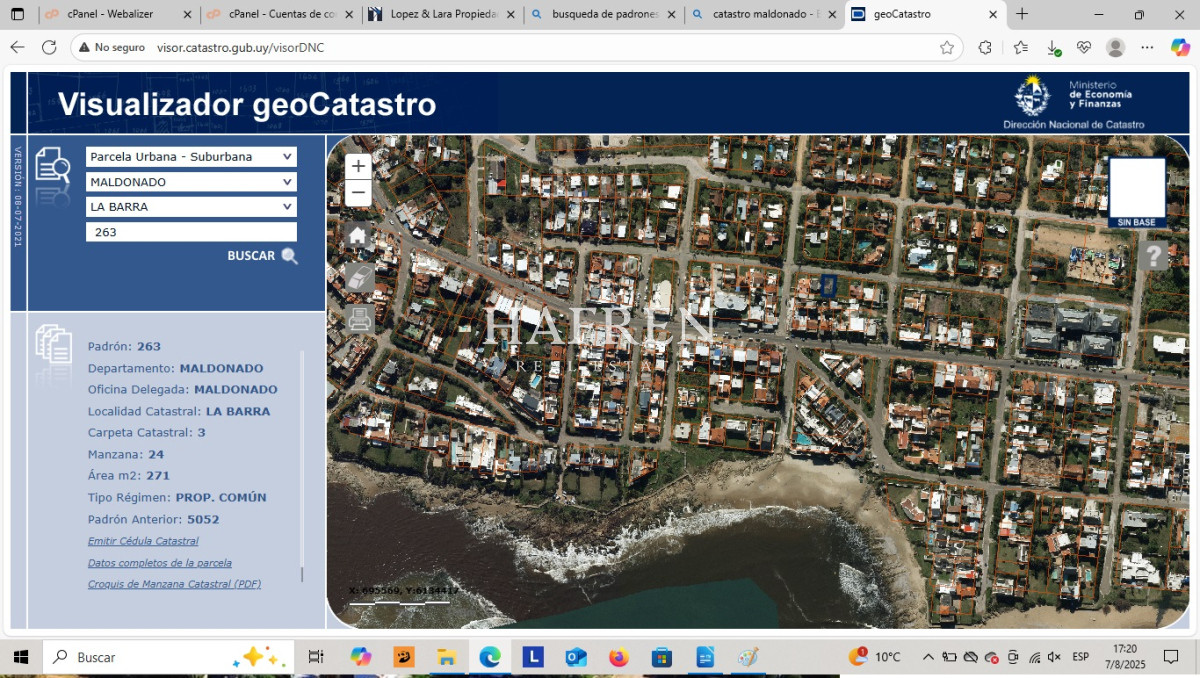The height and width of the screenshot is (678, 1200).
Task: Launch Microsoft Edge from the taskbar
Action: (489, 657)
